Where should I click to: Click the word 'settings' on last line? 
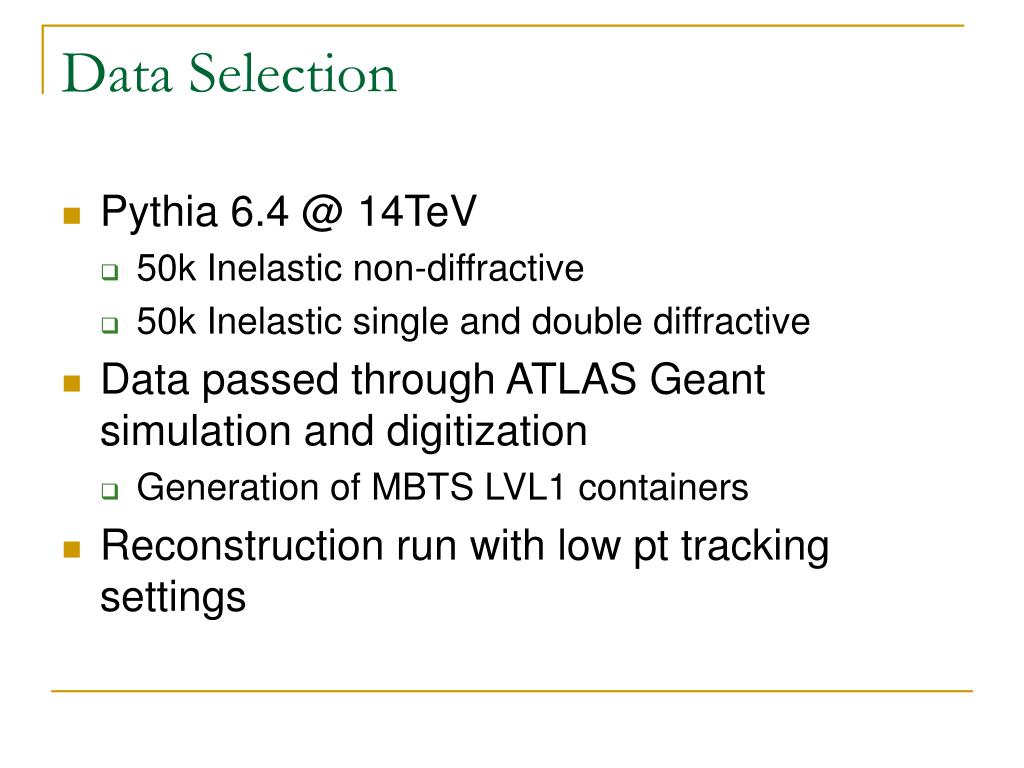click(x=173, y=599)
